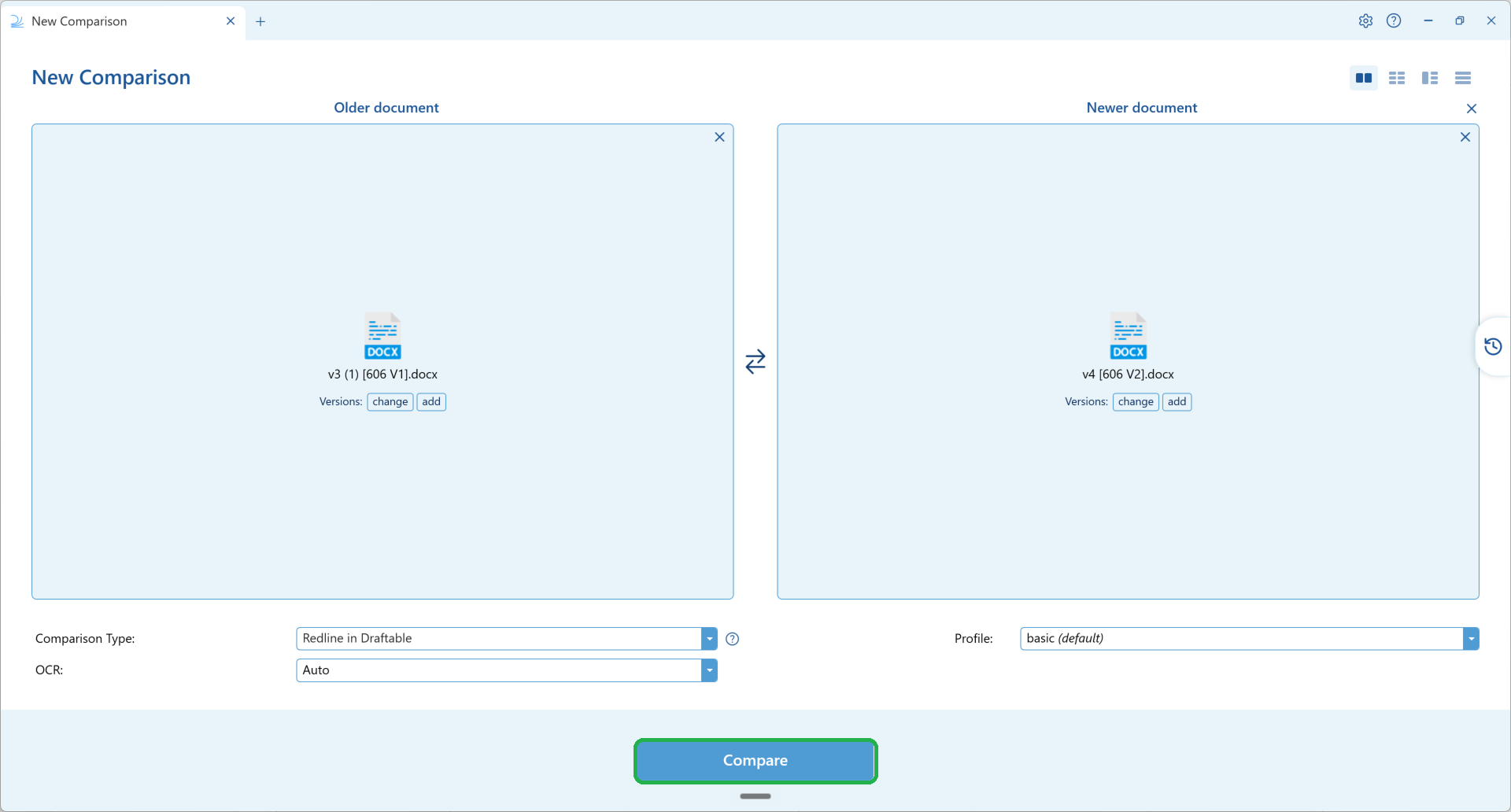Select four-pane grid layout view
The height and width of the screenshot is (812, 1511).
click(1397, 78)
